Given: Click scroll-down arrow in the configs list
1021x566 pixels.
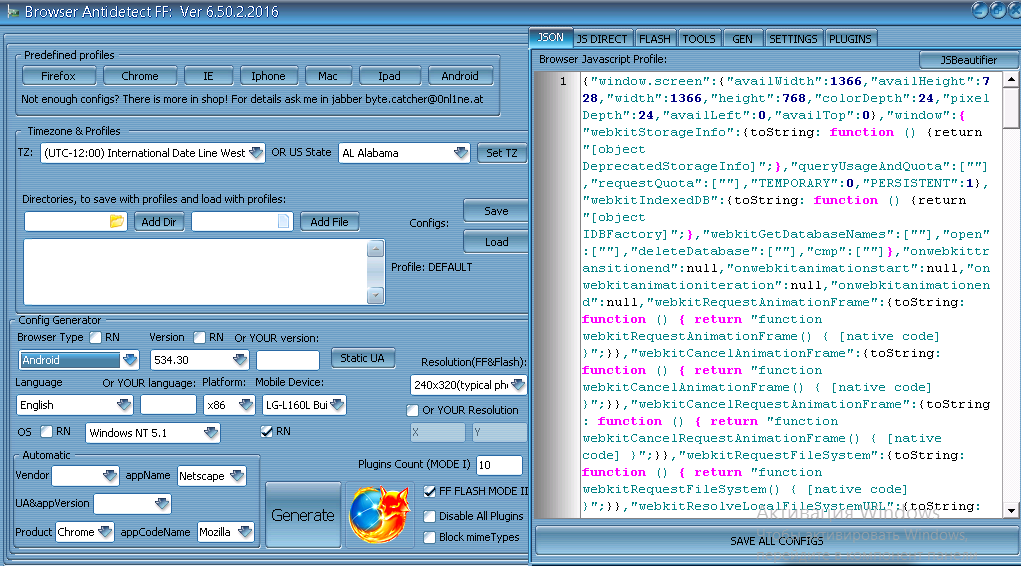Looking at the screenshot, I should 375,295.
